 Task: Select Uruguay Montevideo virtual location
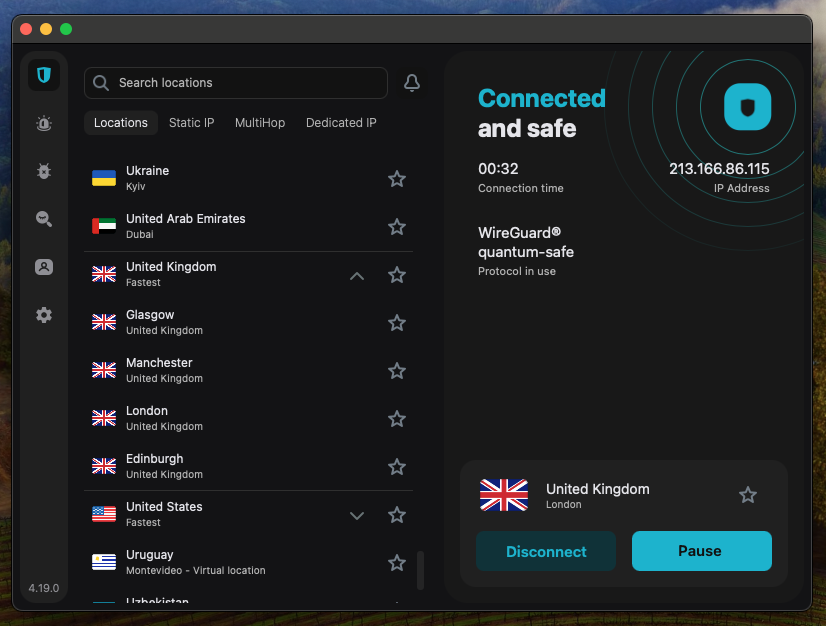pyautogui.click(x=248, y=562)
